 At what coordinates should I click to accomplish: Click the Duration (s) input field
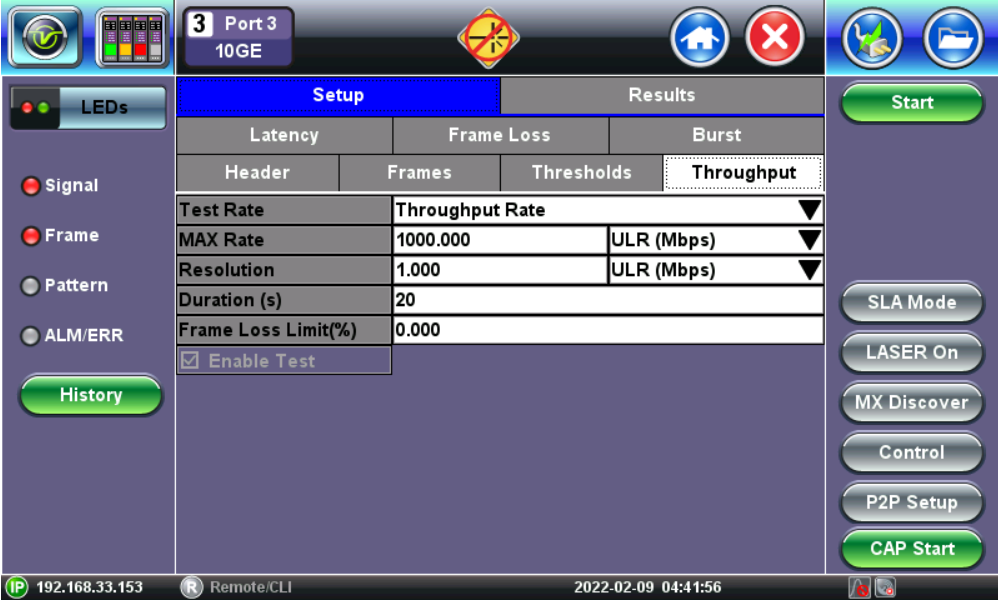pos(608,300)
